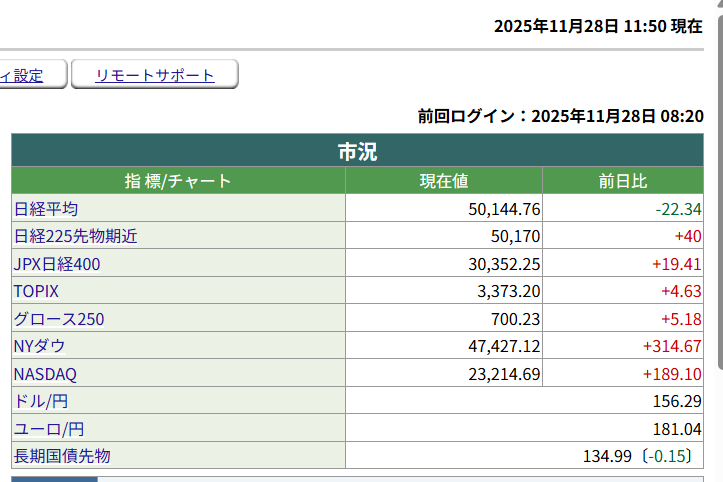Open the JPX日経400 indicator link

(57, 264)
